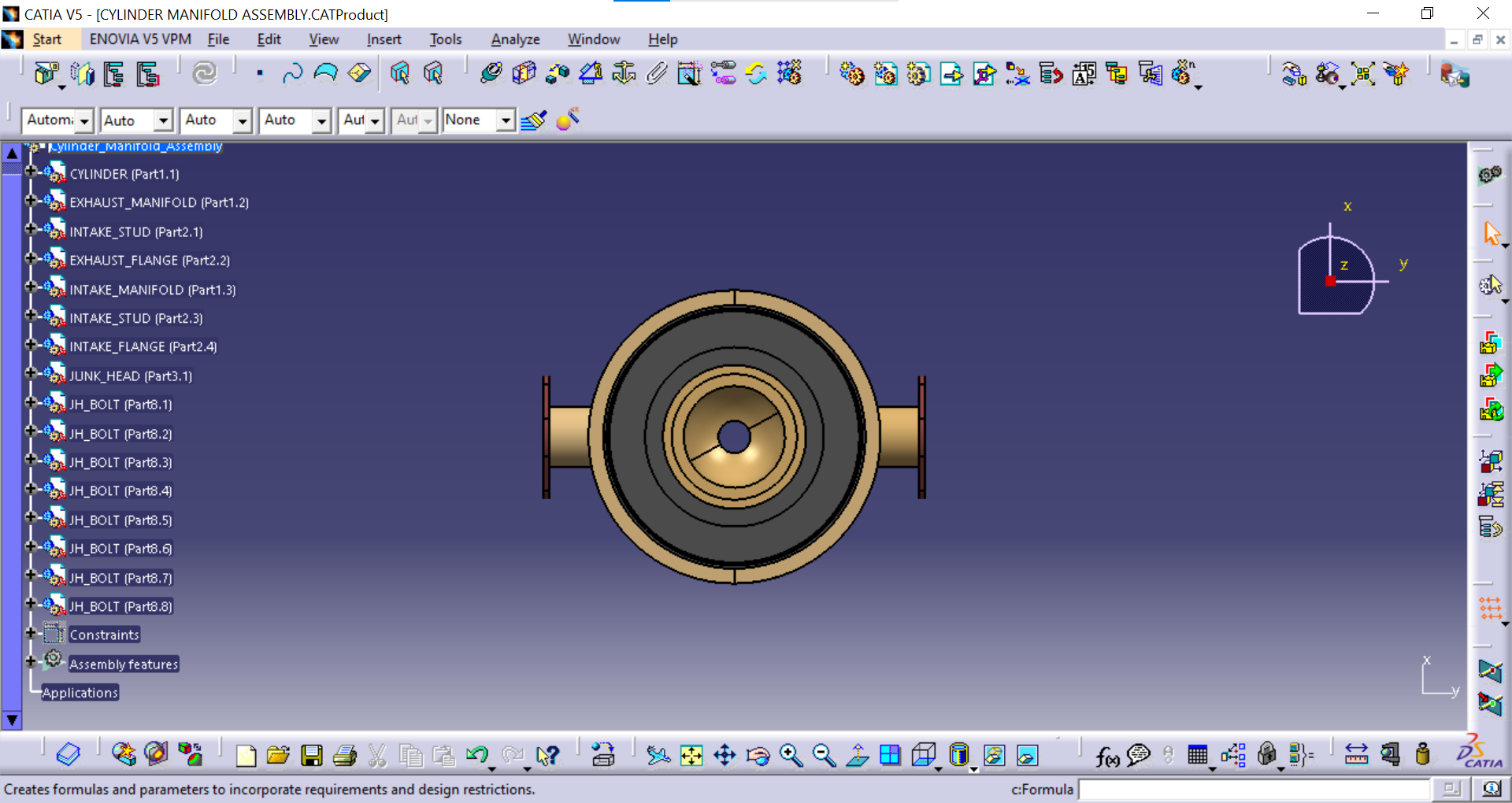Select the Fit All In view icon

coord(691,756)
